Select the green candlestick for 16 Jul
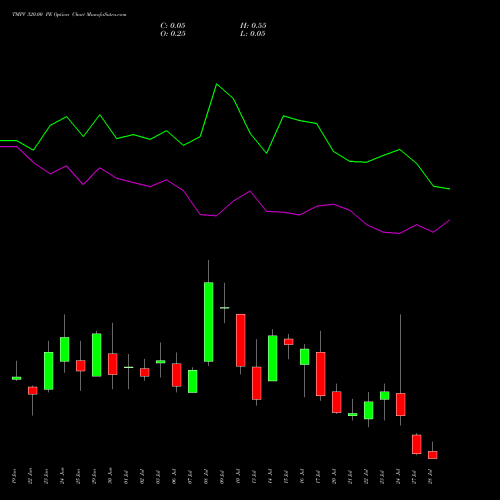 (x=305, y=357)
